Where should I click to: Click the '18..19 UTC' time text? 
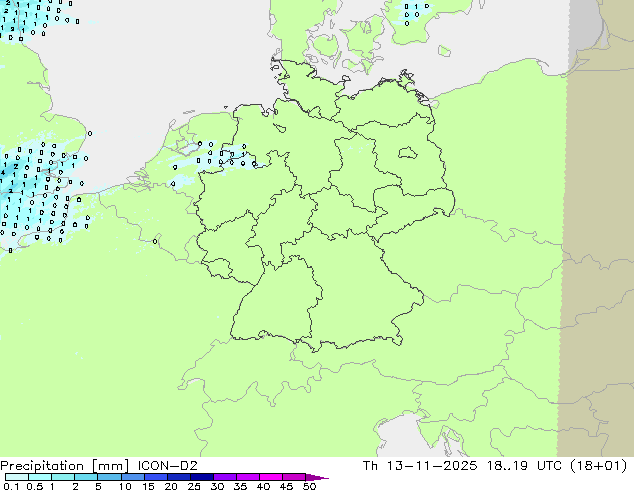pyautogui.click(x=525, y=466)
